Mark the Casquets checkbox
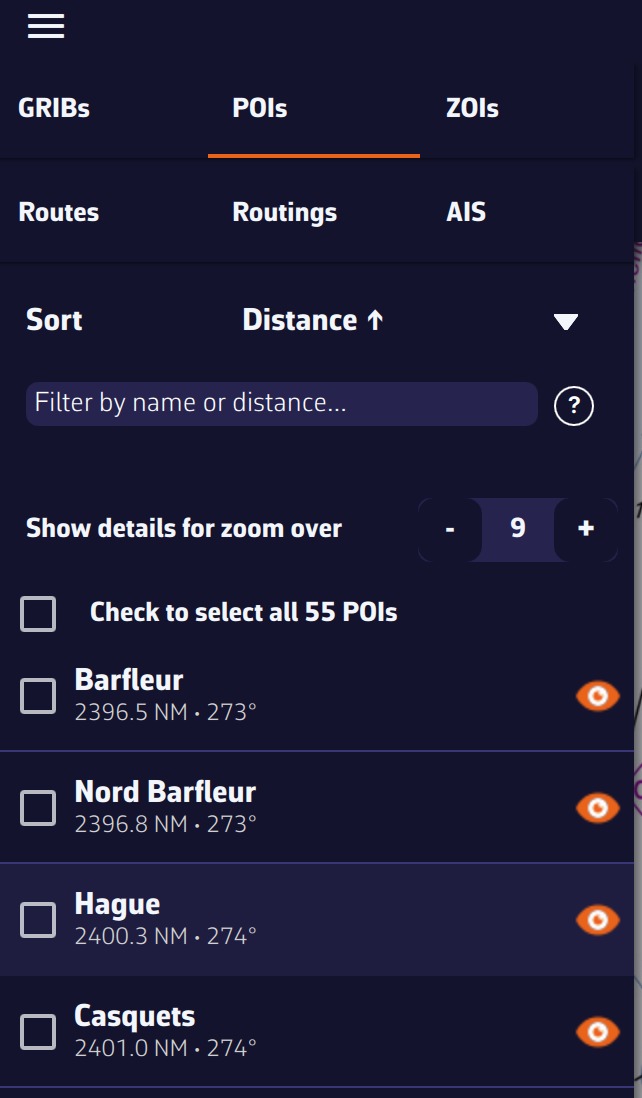Image resolution: width=642 pixels, height=1098 pixels. (38, 1031)
